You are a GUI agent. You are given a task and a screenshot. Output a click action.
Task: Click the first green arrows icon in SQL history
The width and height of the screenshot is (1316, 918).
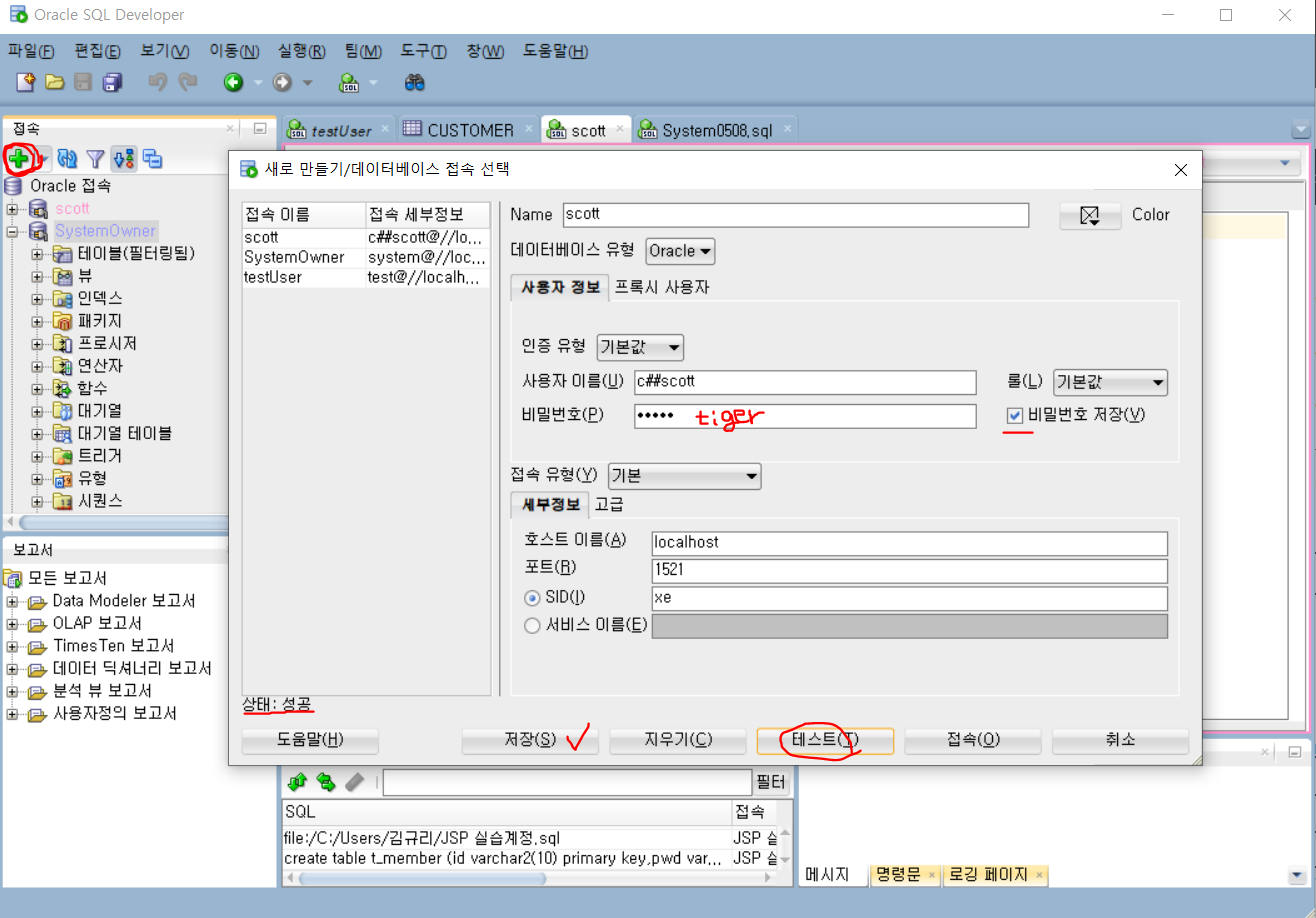[x=297, y=781]
